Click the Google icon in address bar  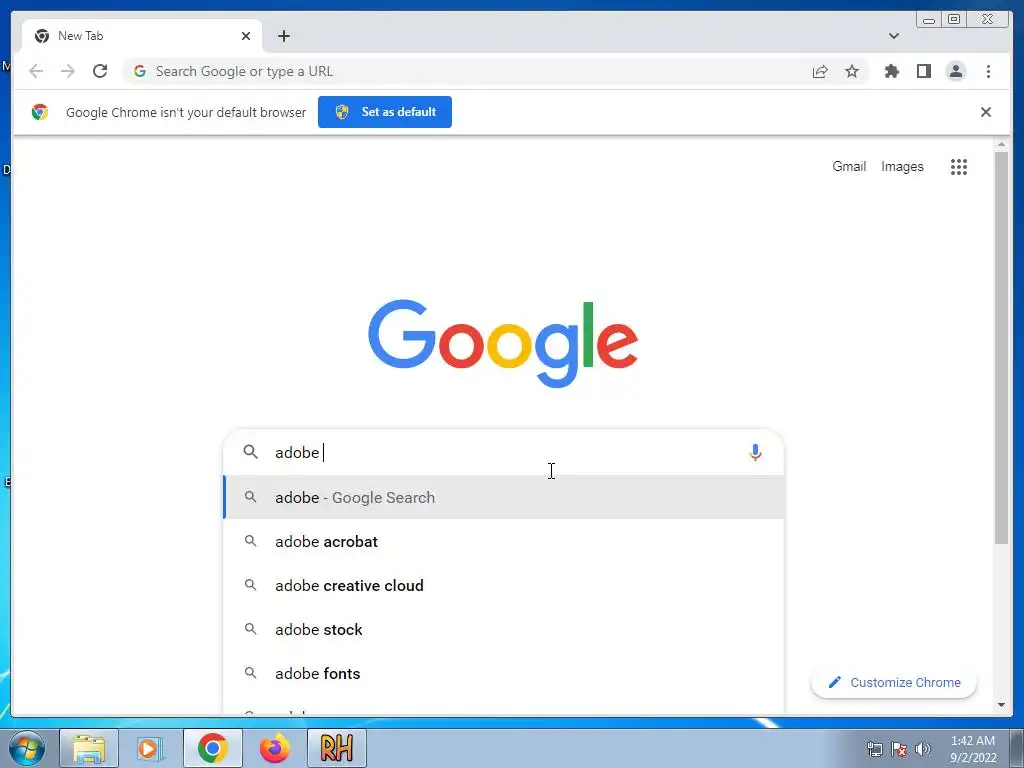click(139, 71)
